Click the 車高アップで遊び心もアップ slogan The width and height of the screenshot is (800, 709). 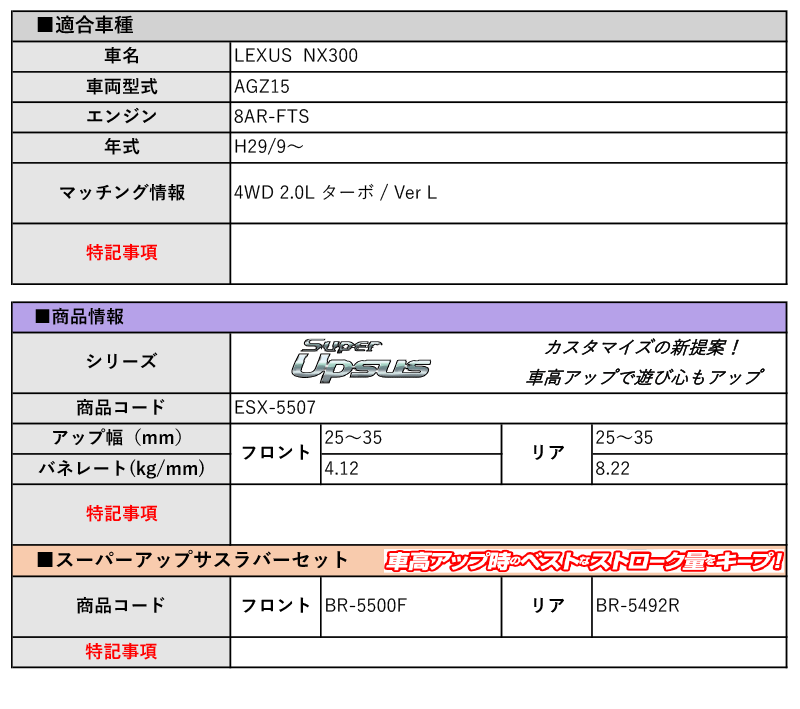[645, 377]
